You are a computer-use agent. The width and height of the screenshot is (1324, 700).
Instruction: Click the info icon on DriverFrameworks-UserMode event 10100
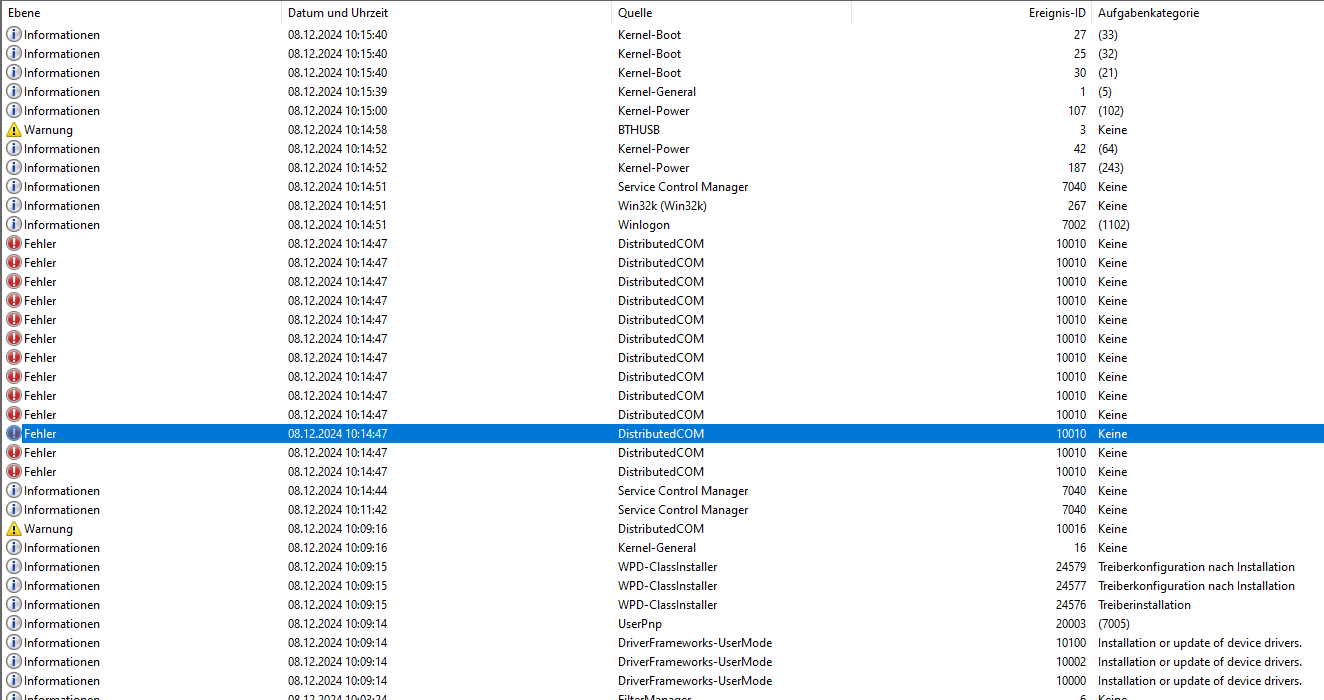(x=12, y=642)
